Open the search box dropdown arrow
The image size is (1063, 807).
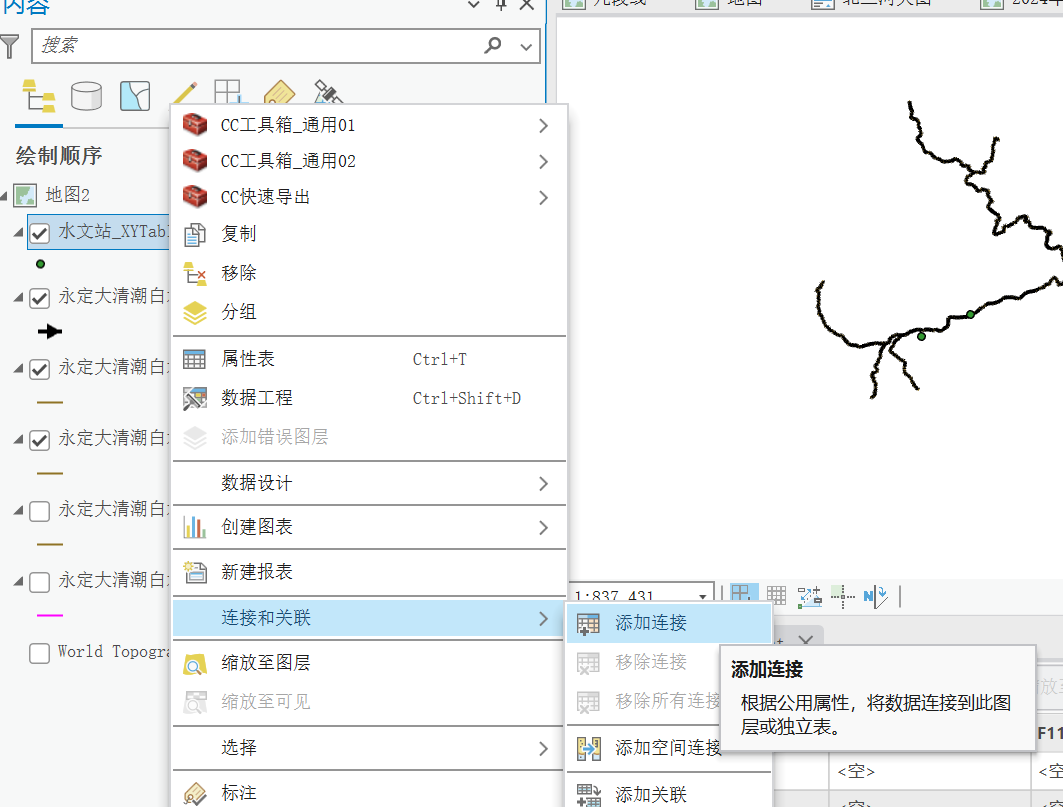point(525,47)
